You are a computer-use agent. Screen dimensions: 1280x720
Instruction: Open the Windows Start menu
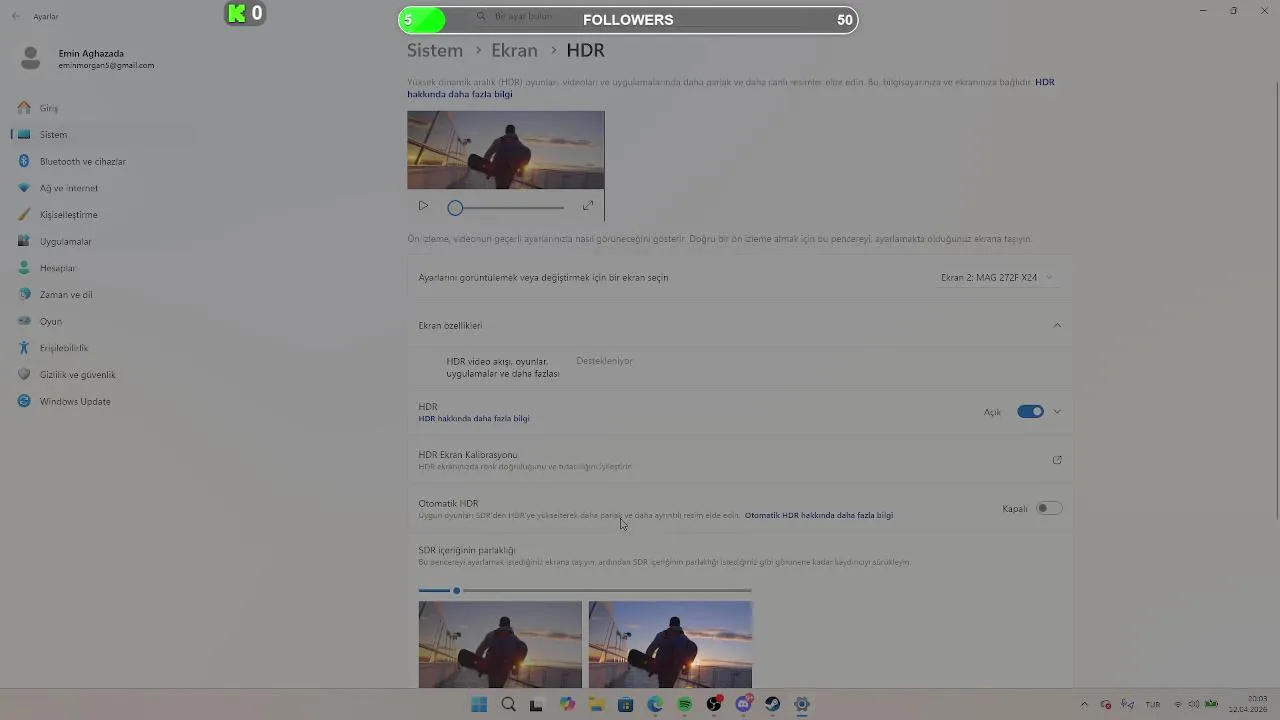click(x=479, y=705)
